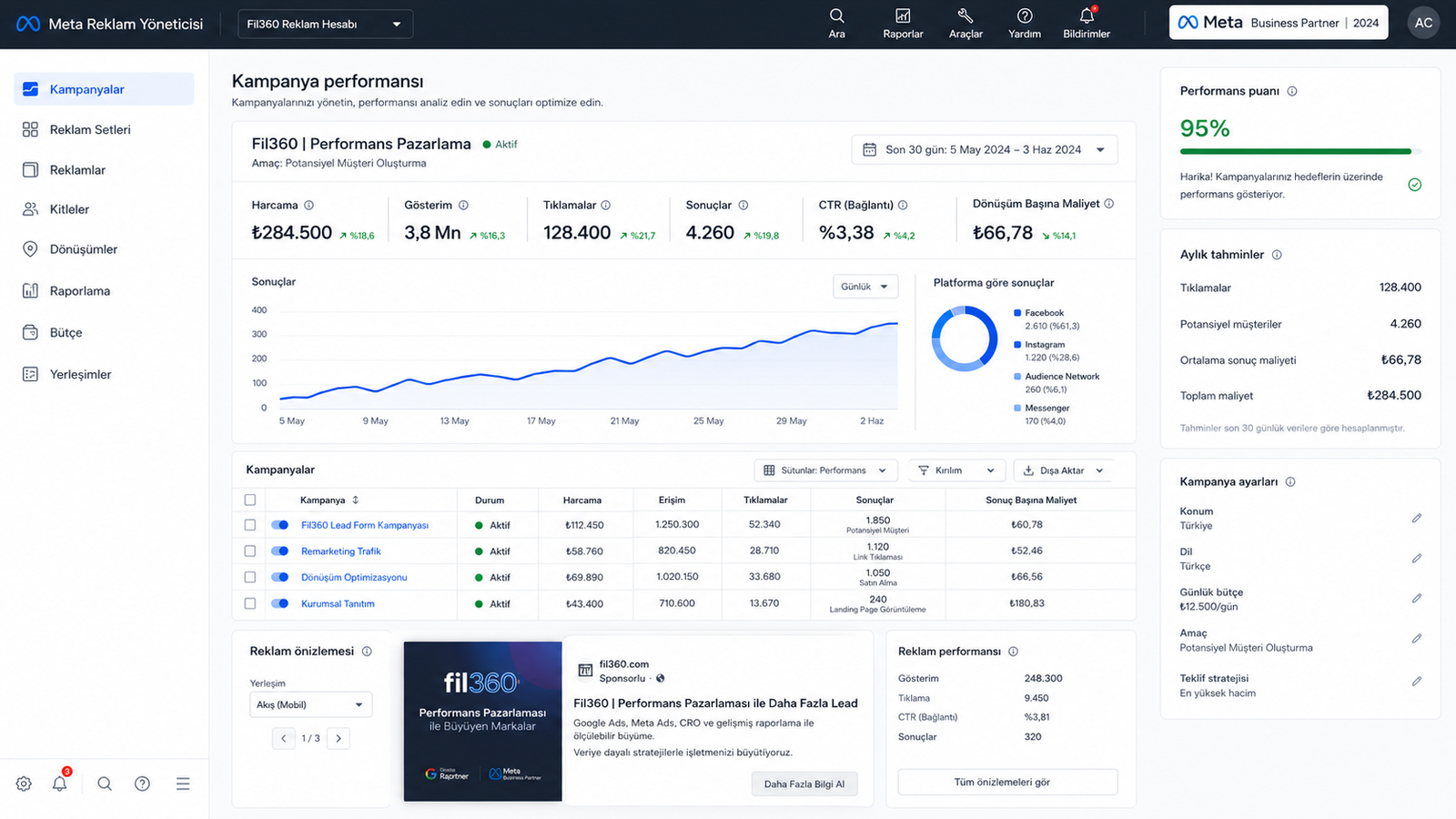Toggle off Kurumsal Tanıtım campaign
This screenshot has height=819, width=1456.
click(x=280, y=603)
